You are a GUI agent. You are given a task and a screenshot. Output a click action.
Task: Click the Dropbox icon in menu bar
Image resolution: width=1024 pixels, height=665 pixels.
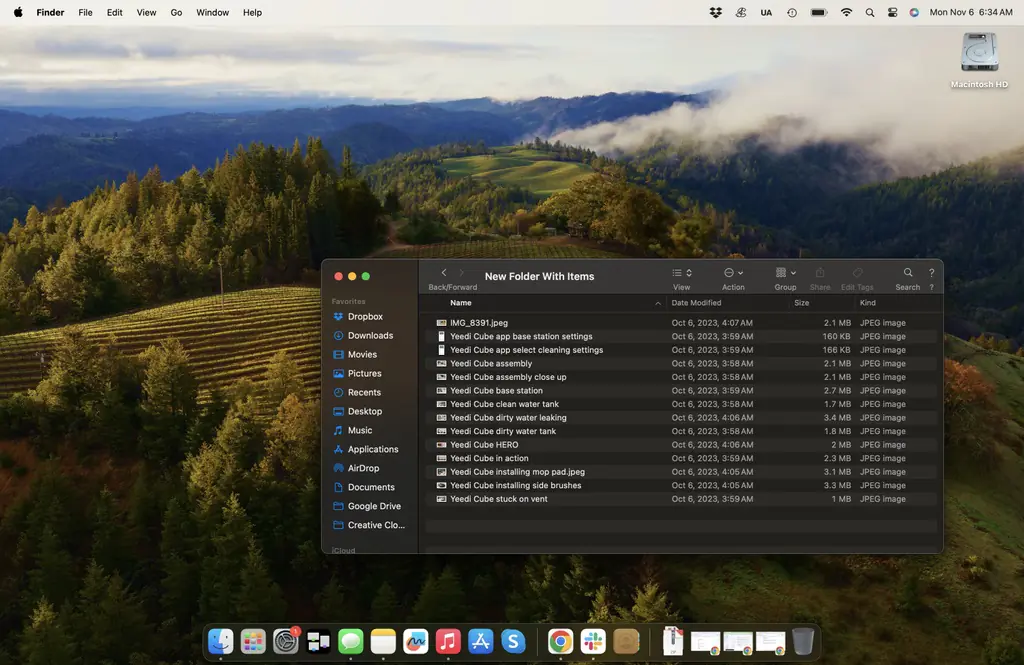(x=715, y=12)
